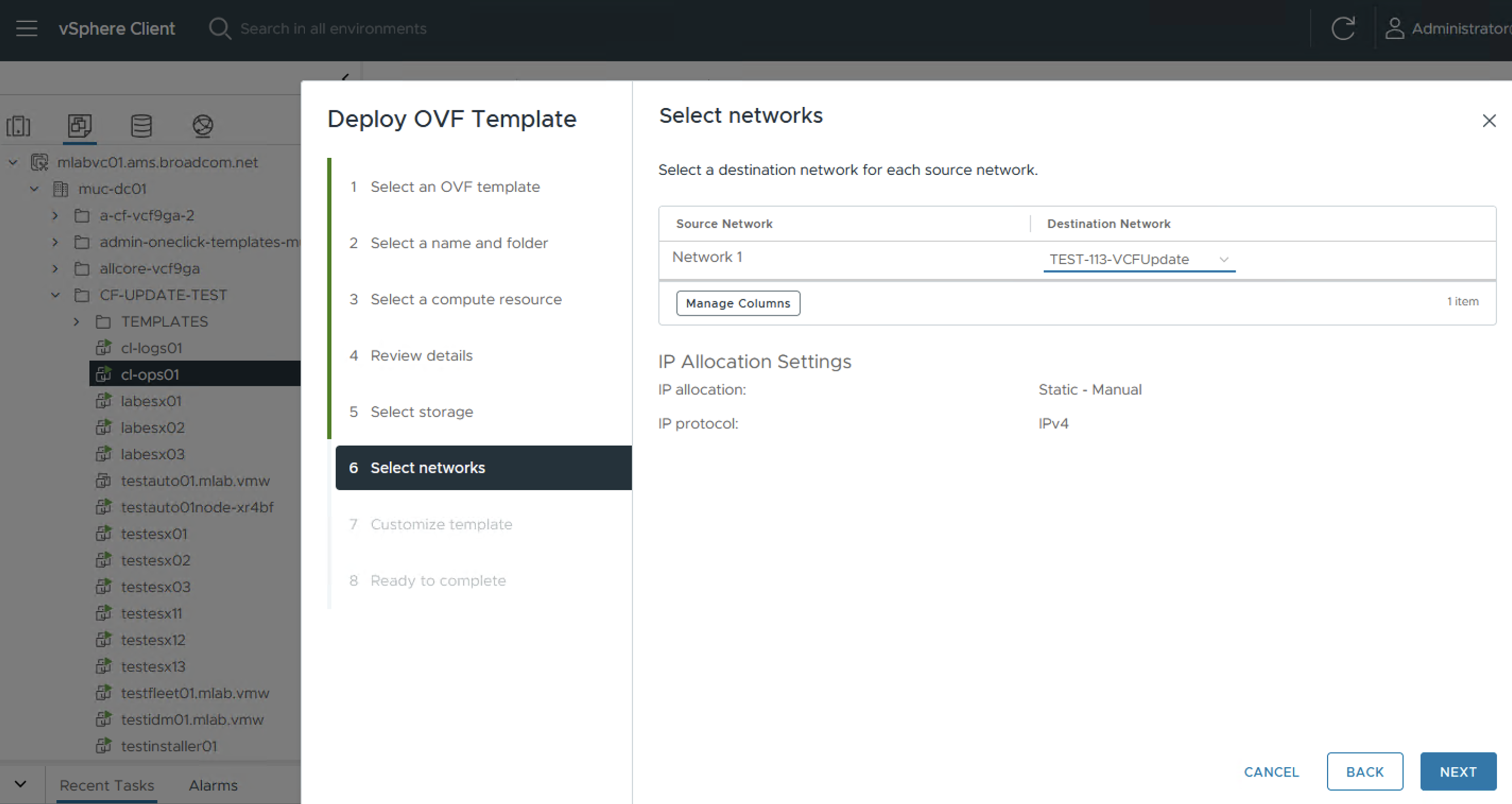Click the NEXT button

1457,772
